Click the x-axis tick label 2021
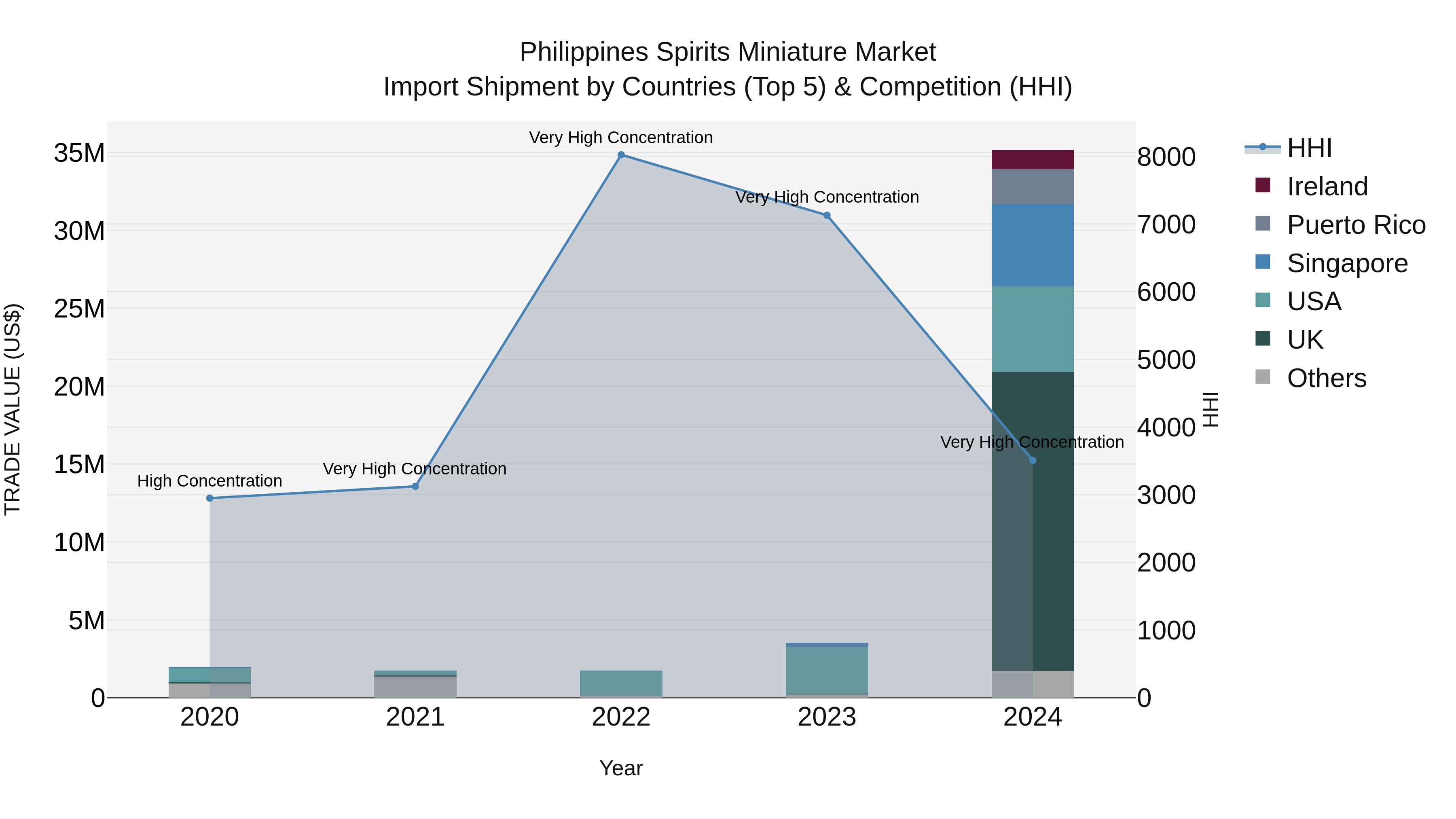The image size is (1456, 819). [x=415, y=717]
